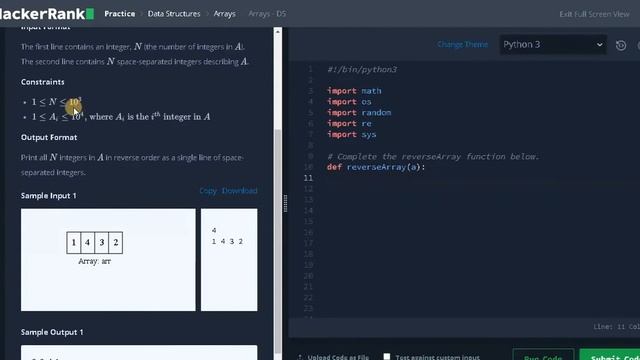The image size is (640, 360).
Task: Click the panel splitter drag handle
Action: point(285,203)
